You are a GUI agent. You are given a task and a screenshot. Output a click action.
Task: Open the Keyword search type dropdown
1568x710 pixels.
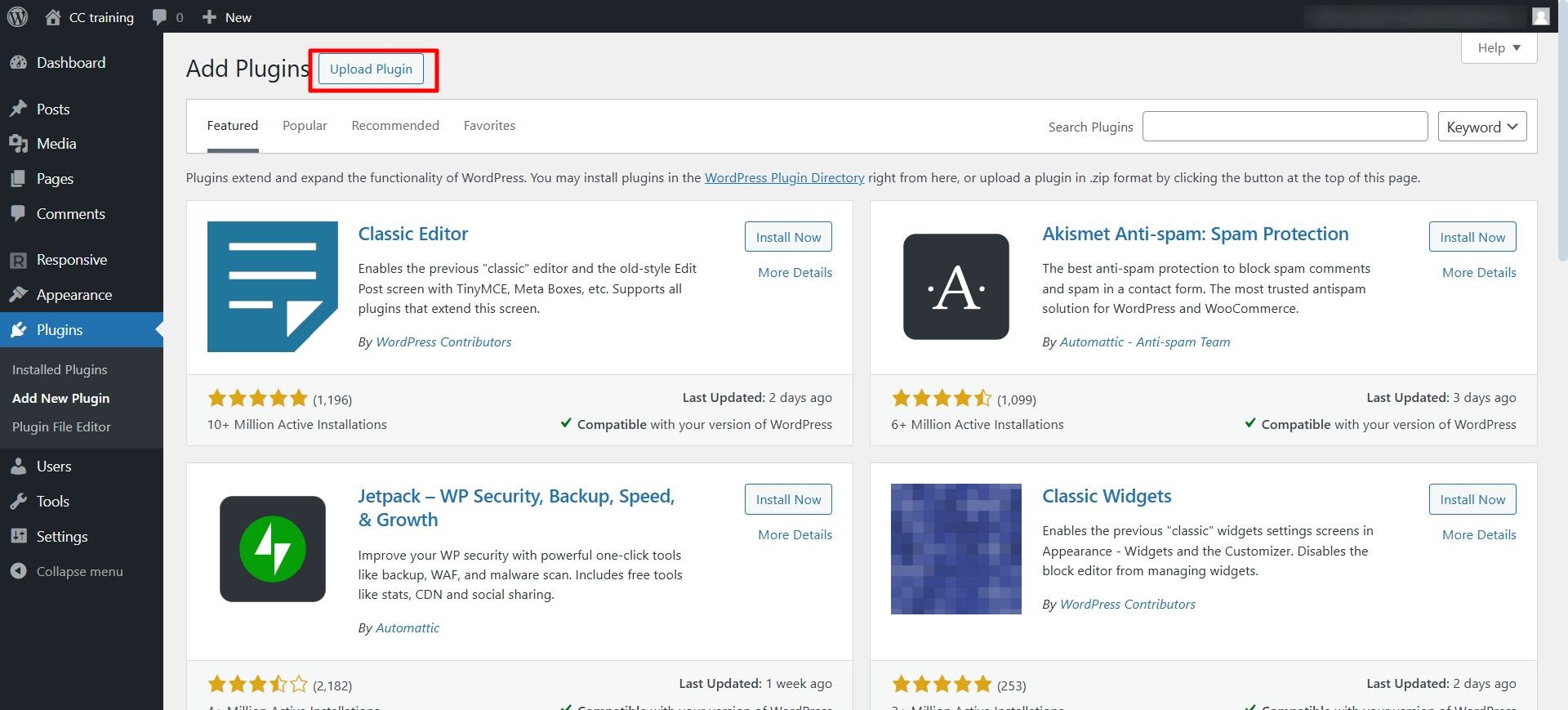[1482, 127]
